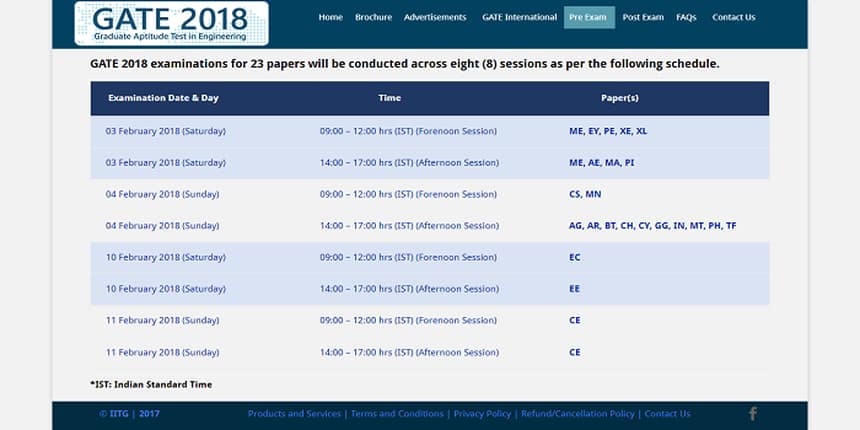The height and width of the screenshot is (430, 860).
Task: Click afternoon session time in ME, AE row
Action: pyautogui.click(x=409, y=163)
